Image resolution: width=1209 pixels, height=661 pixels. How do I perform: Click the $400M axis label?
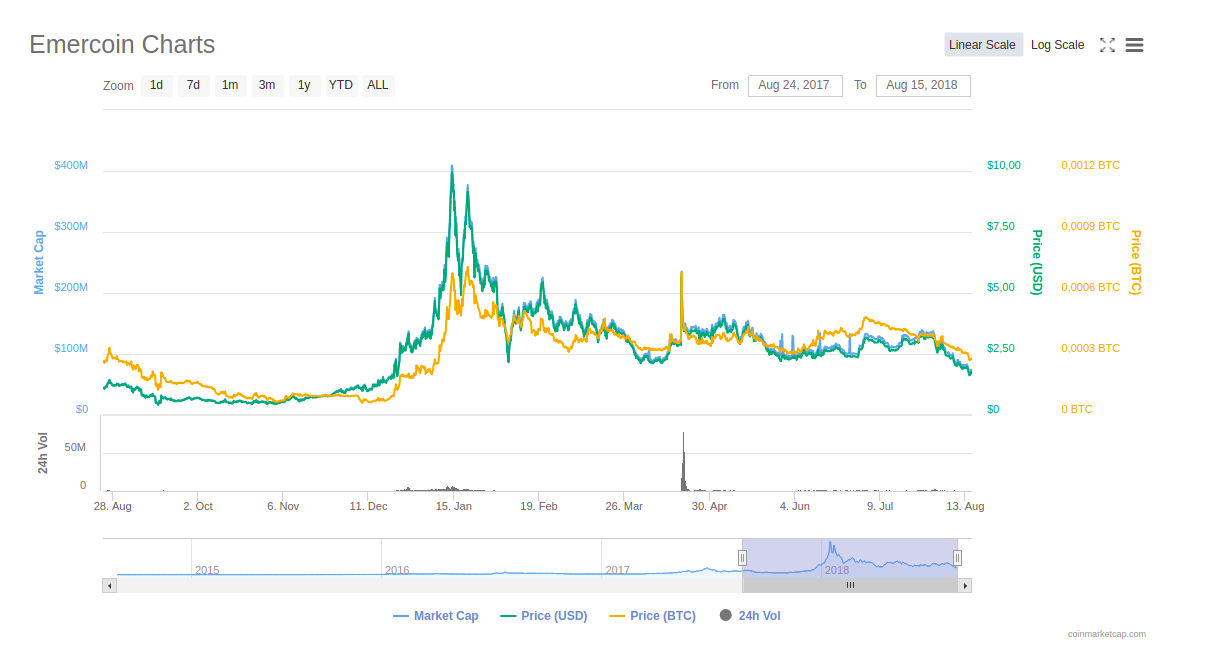click(x=71, y=165)
